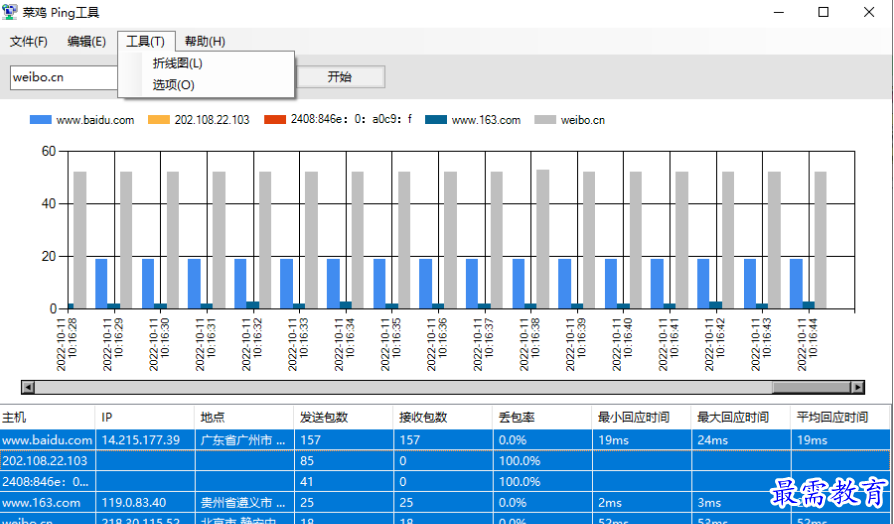Click the www.baidu.com blue legend swatch
The image size is (894, 524).
coord(40,120)
